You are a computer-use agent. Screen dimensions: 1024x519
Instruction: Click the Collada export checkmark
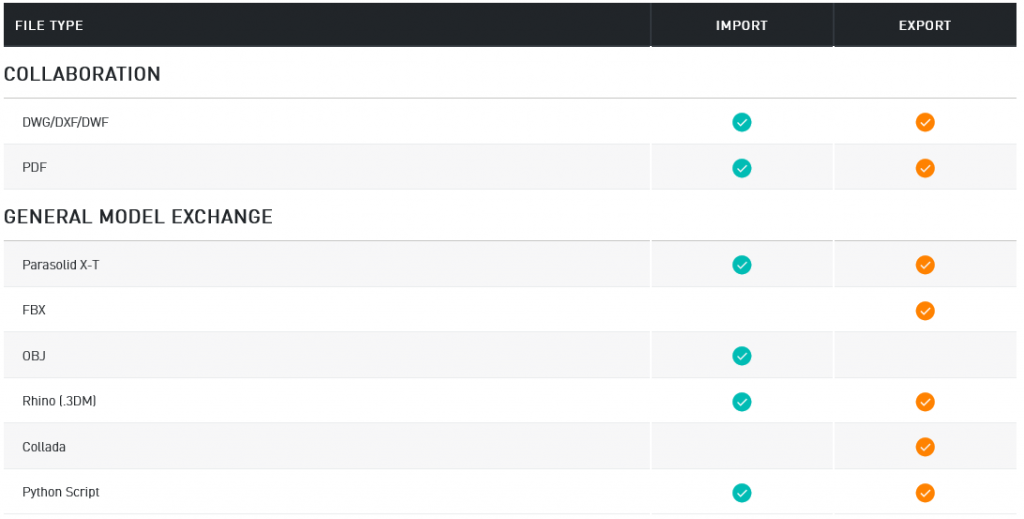coord(925,447)
